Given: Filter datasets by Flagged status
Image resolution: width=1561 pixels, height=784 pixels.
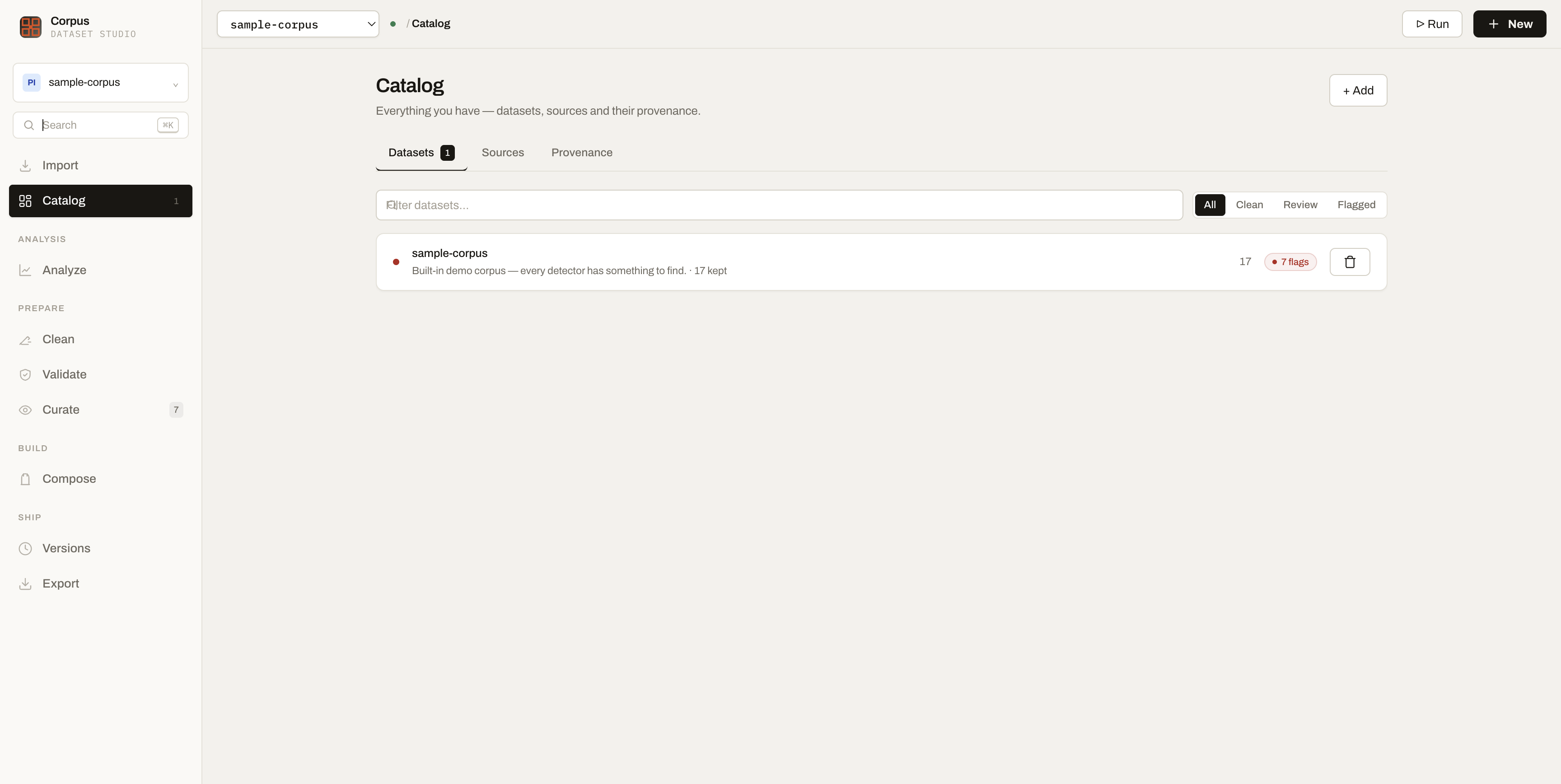Looking at the screenshot, I should point(1356,205).
